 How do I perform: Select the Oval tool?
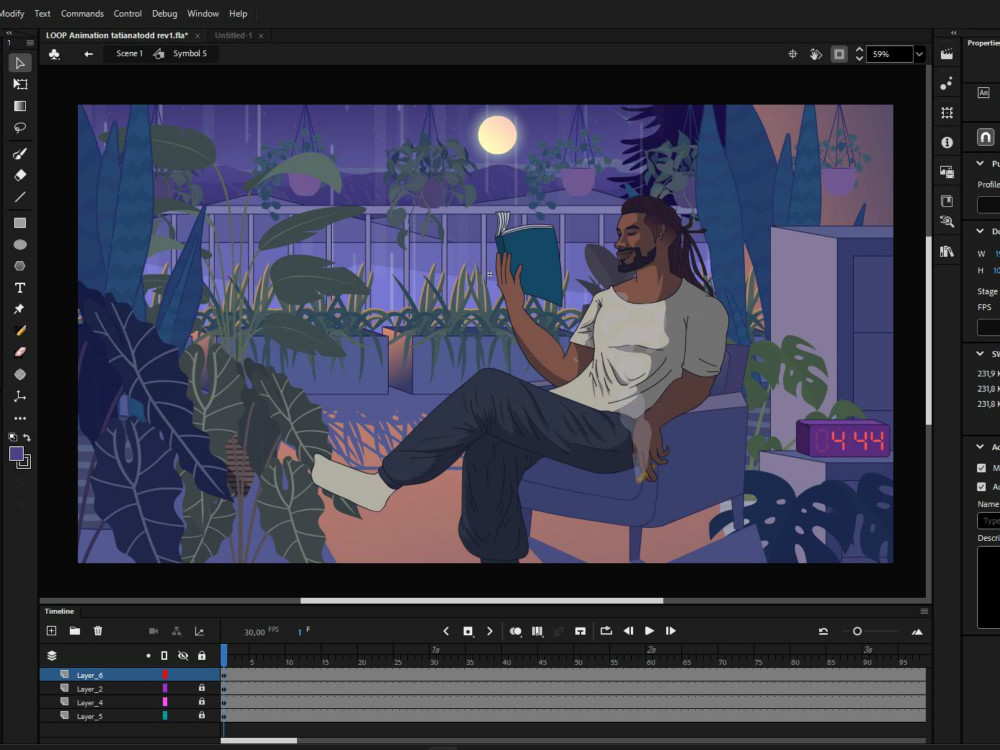pos(20,244)
